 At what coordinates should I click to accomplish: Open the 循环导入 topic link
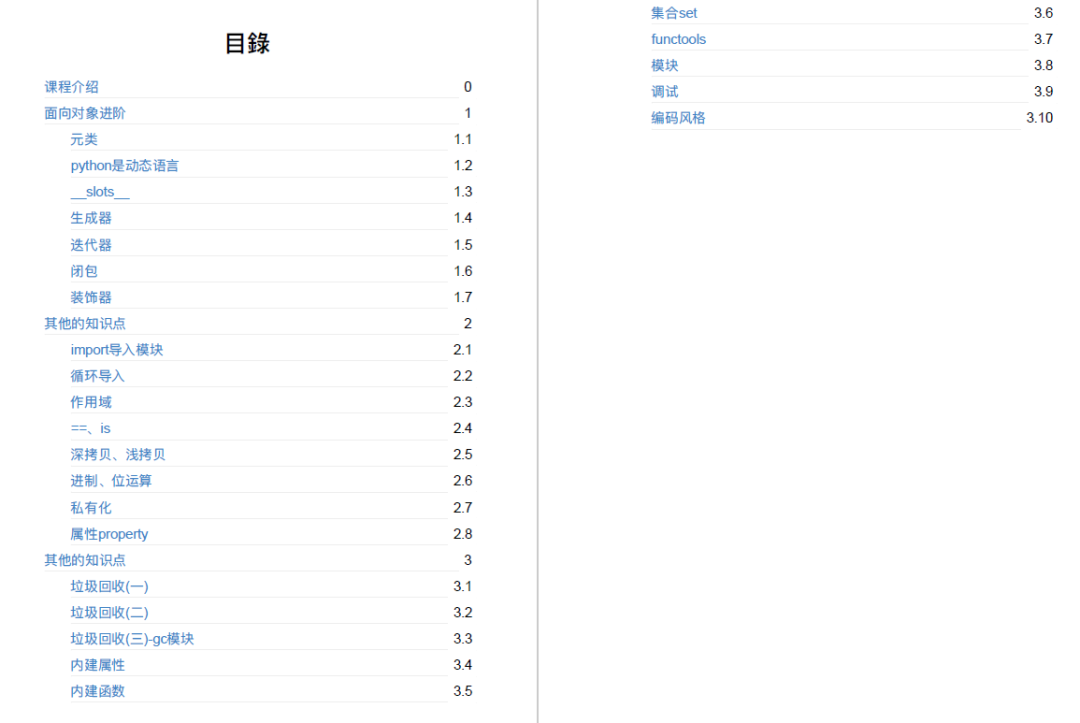coord(98,375)
